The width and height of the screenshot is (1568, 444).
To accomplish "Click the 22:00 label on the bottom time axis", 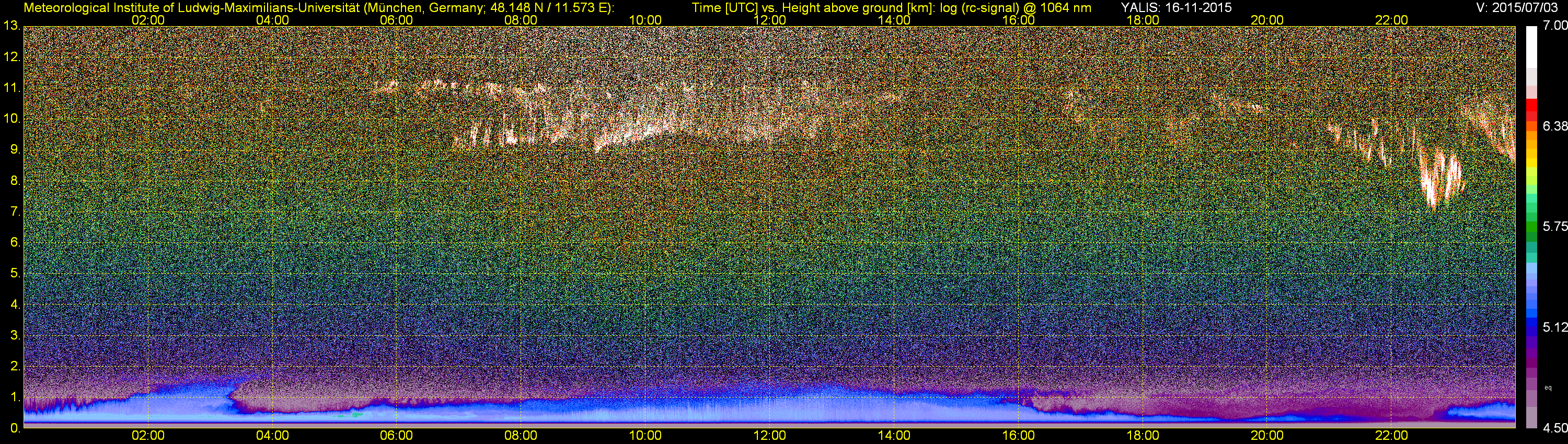I will tap(1391, 436).
